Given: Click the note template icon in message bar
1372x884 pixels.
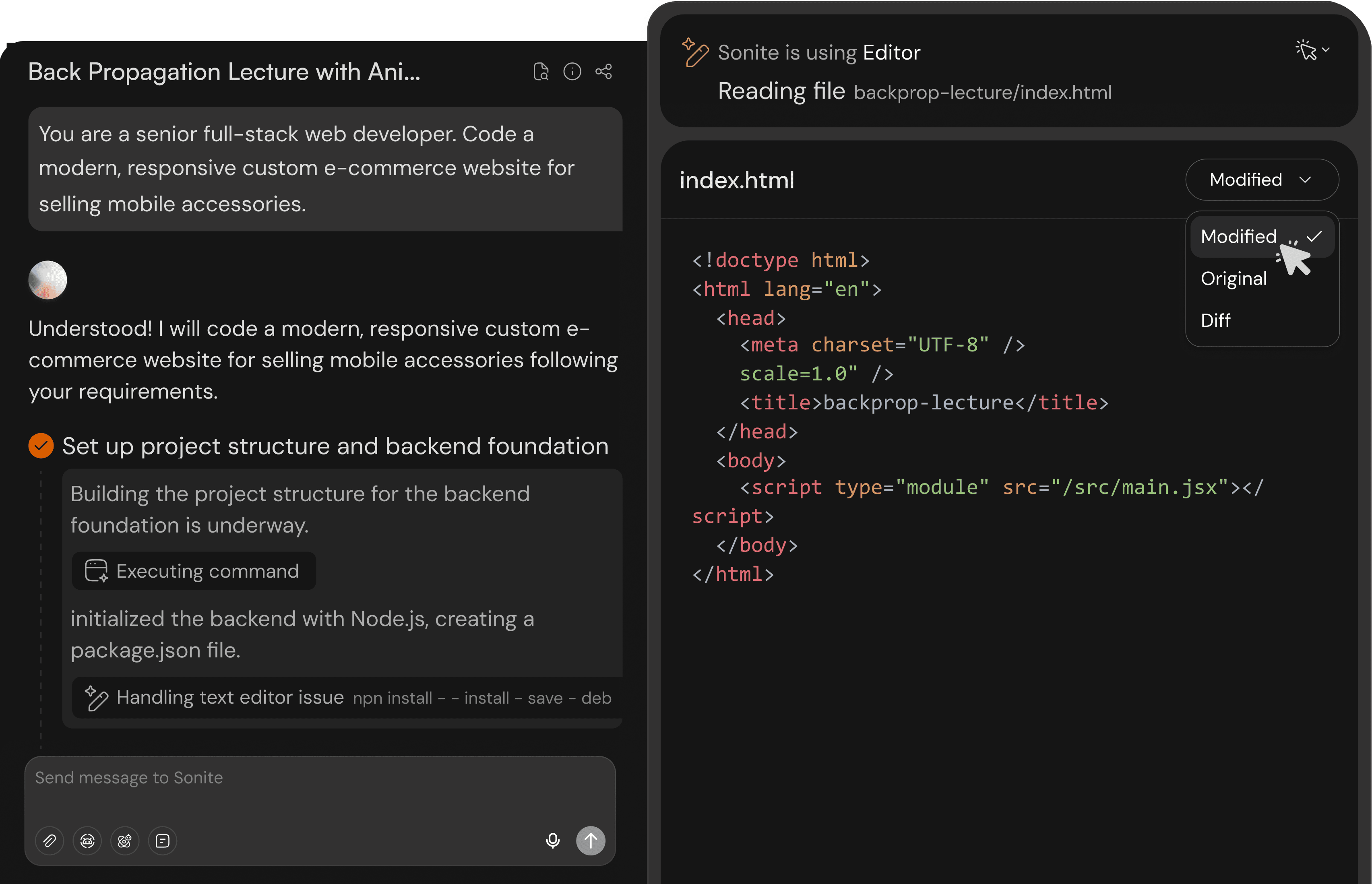Looking at the screenshot, I should click(x=163, y=841).
